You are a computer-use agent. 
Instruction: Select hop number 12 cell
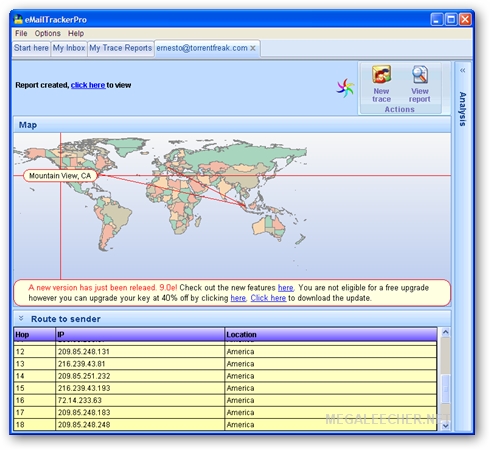pos(34,352)
